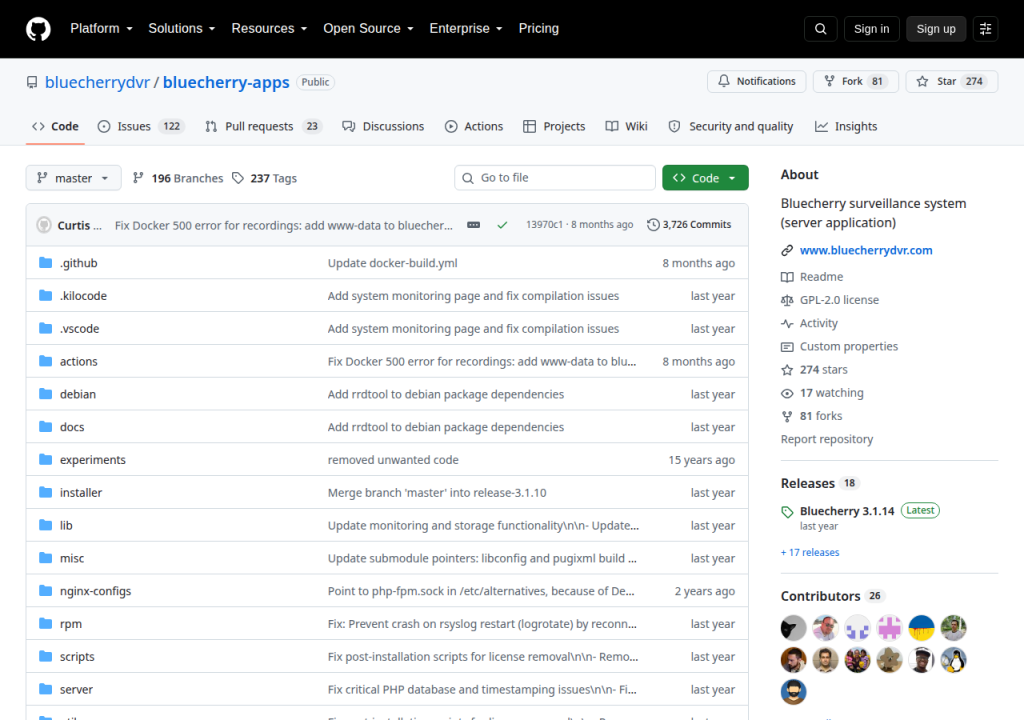This screenshot has width=1024, height=720.
Task: View 81 forks link
Action: [x=821, y=416]
